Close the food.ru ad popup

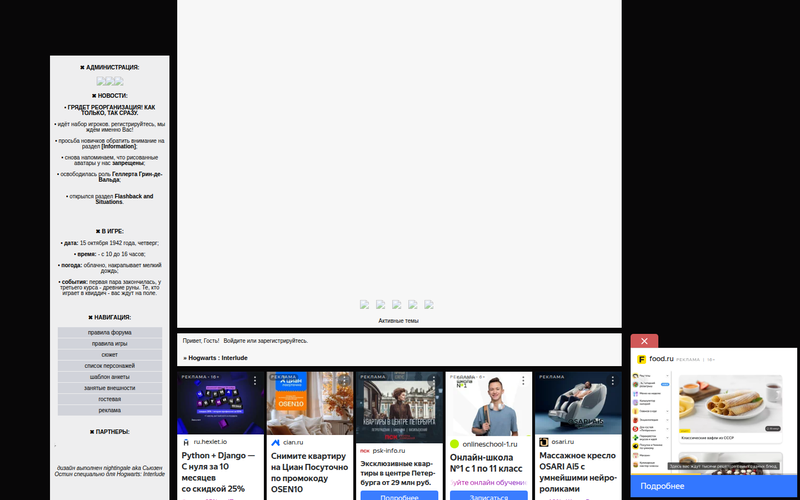click(644, 341)
